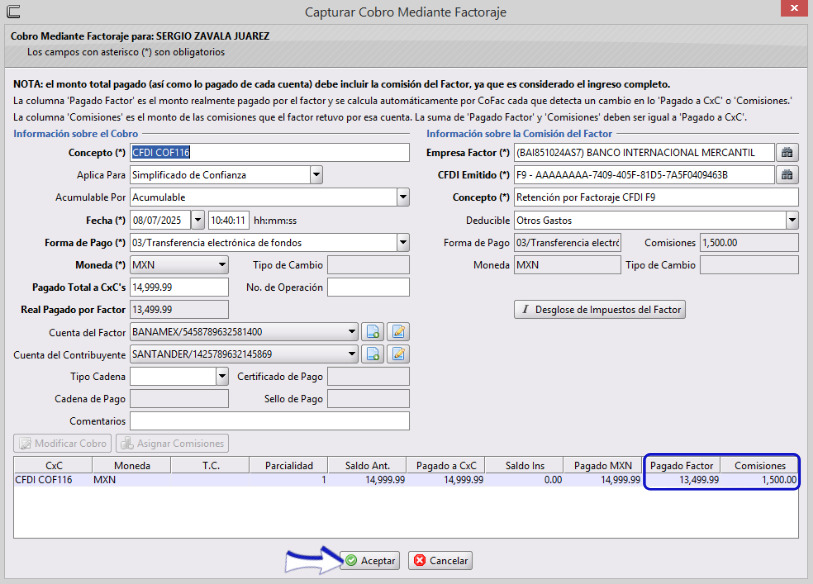Click the No. de Operación field
This screenshot has height=584, width=813.
click(x=368, y=287)
